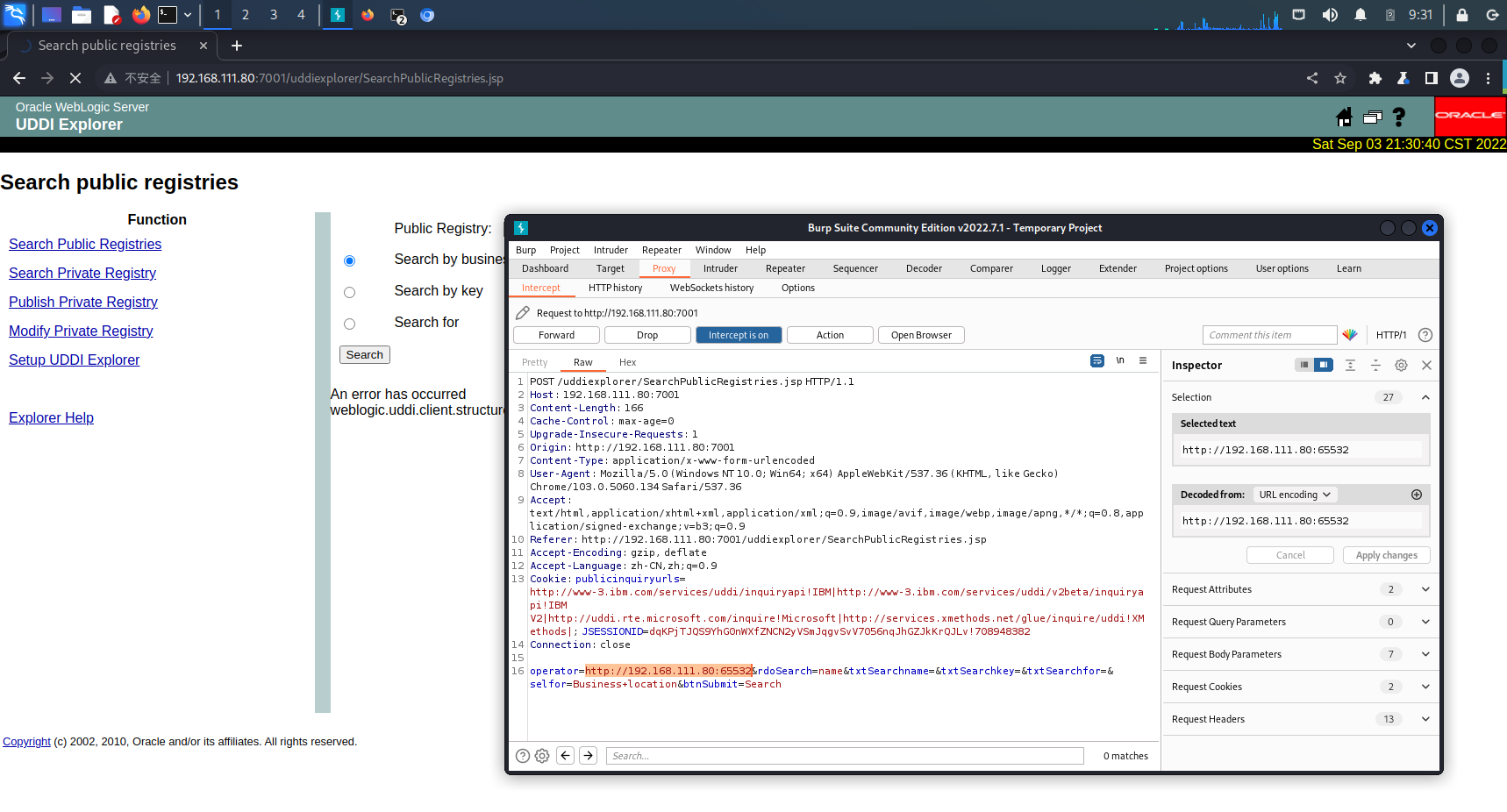Open Search Private Registry link
1507x812 pixels.
(82, 273)
